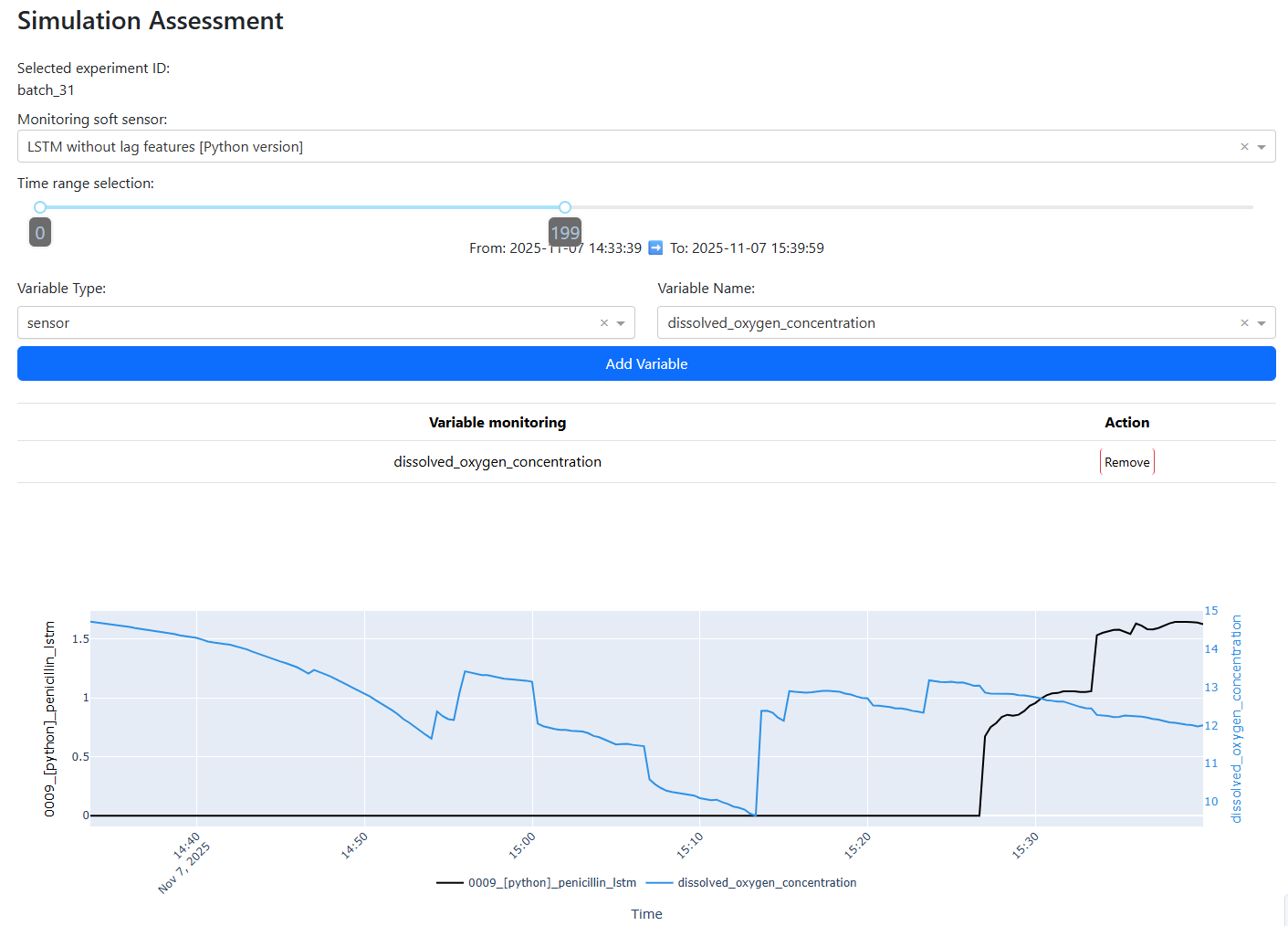Clear the Variable Name selection

click(x=1243, y=323)
